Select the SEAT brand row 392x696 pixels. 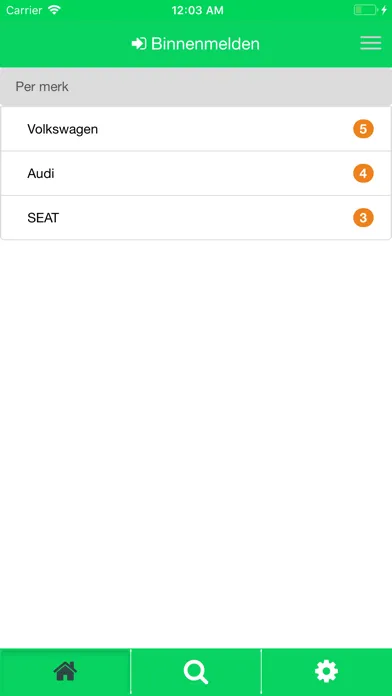[196, 218]
